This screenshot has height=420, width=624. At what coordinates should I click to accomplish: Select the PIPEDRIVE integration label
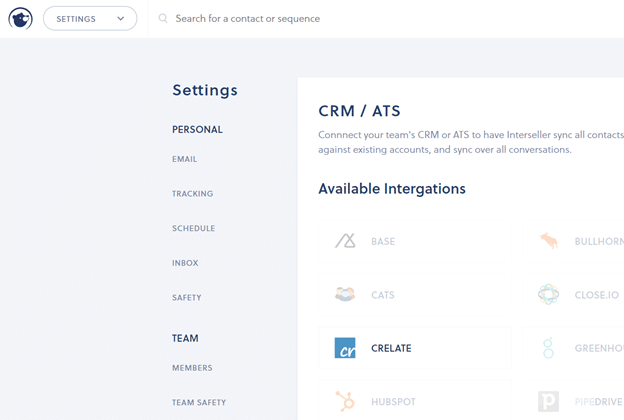[599, 402]
